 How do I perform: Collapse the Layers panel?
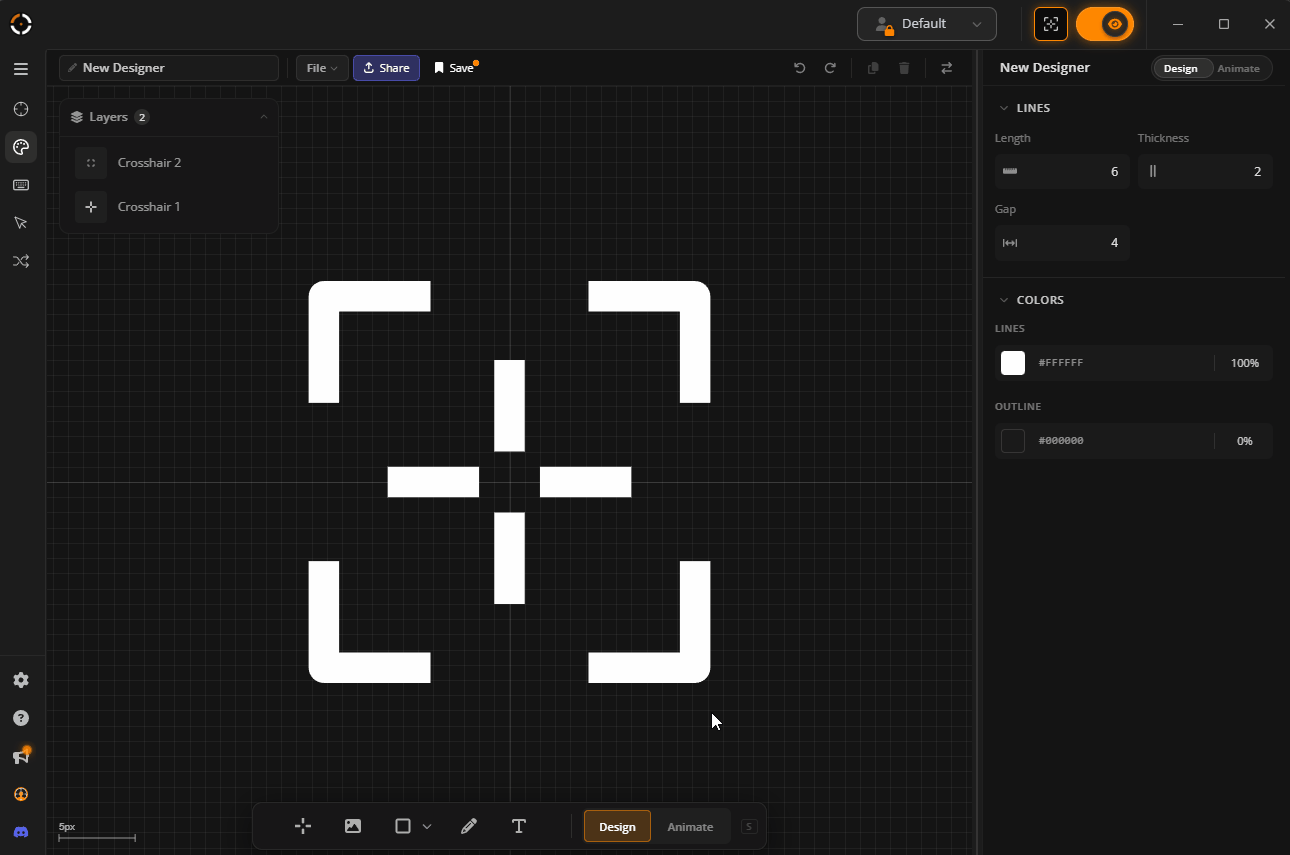pos(264,117)
